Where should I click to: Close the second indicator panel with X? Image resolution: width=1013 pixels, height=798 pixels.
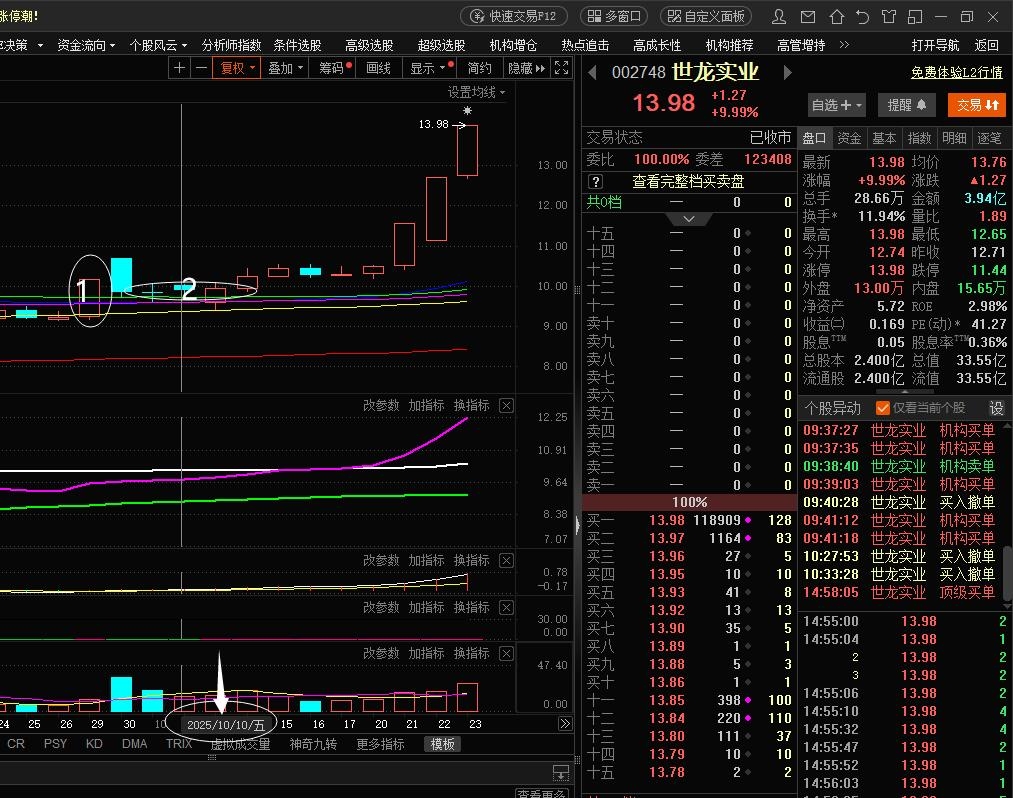point(506,560)
